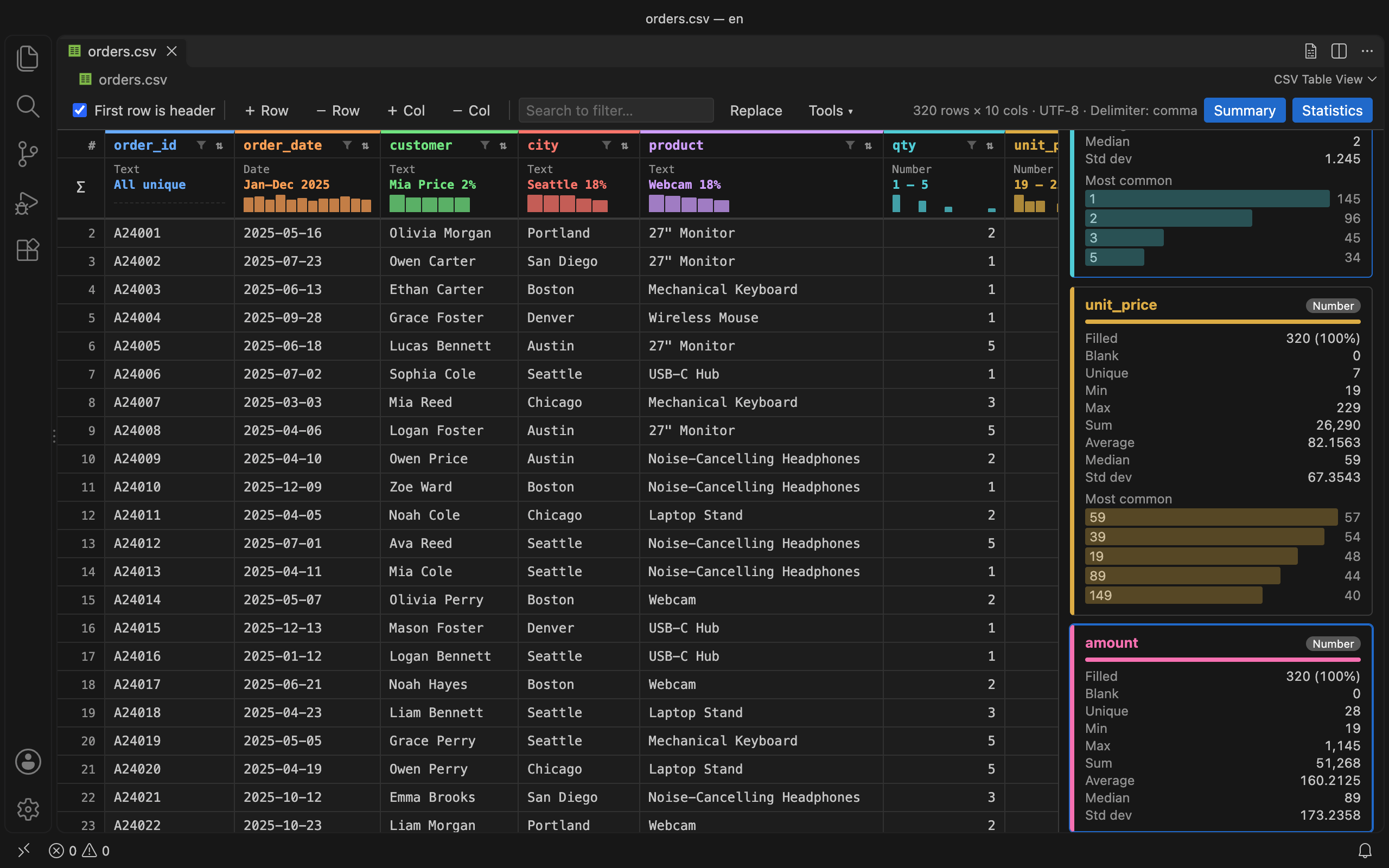Click the sort icon on qty column
The height and width of the screenshot is (868, 1389).
(x=990, y=145)
